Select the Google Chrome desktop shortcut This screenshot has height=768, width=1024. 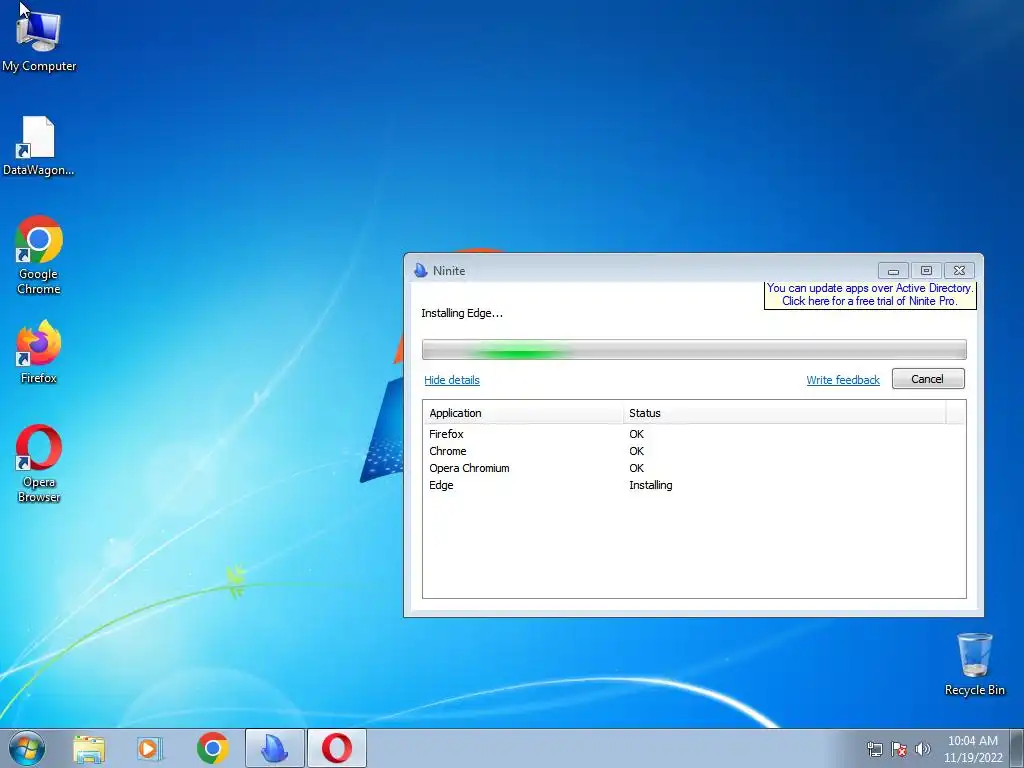click(x=39, y=255)
